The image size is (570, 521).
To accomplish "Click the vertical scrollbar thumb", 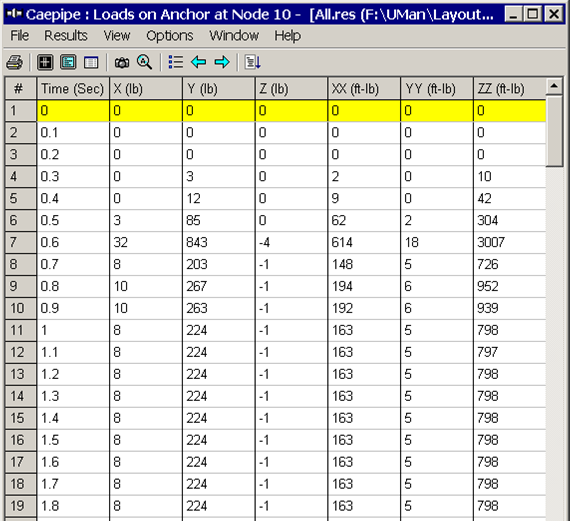I will point(554,131).
